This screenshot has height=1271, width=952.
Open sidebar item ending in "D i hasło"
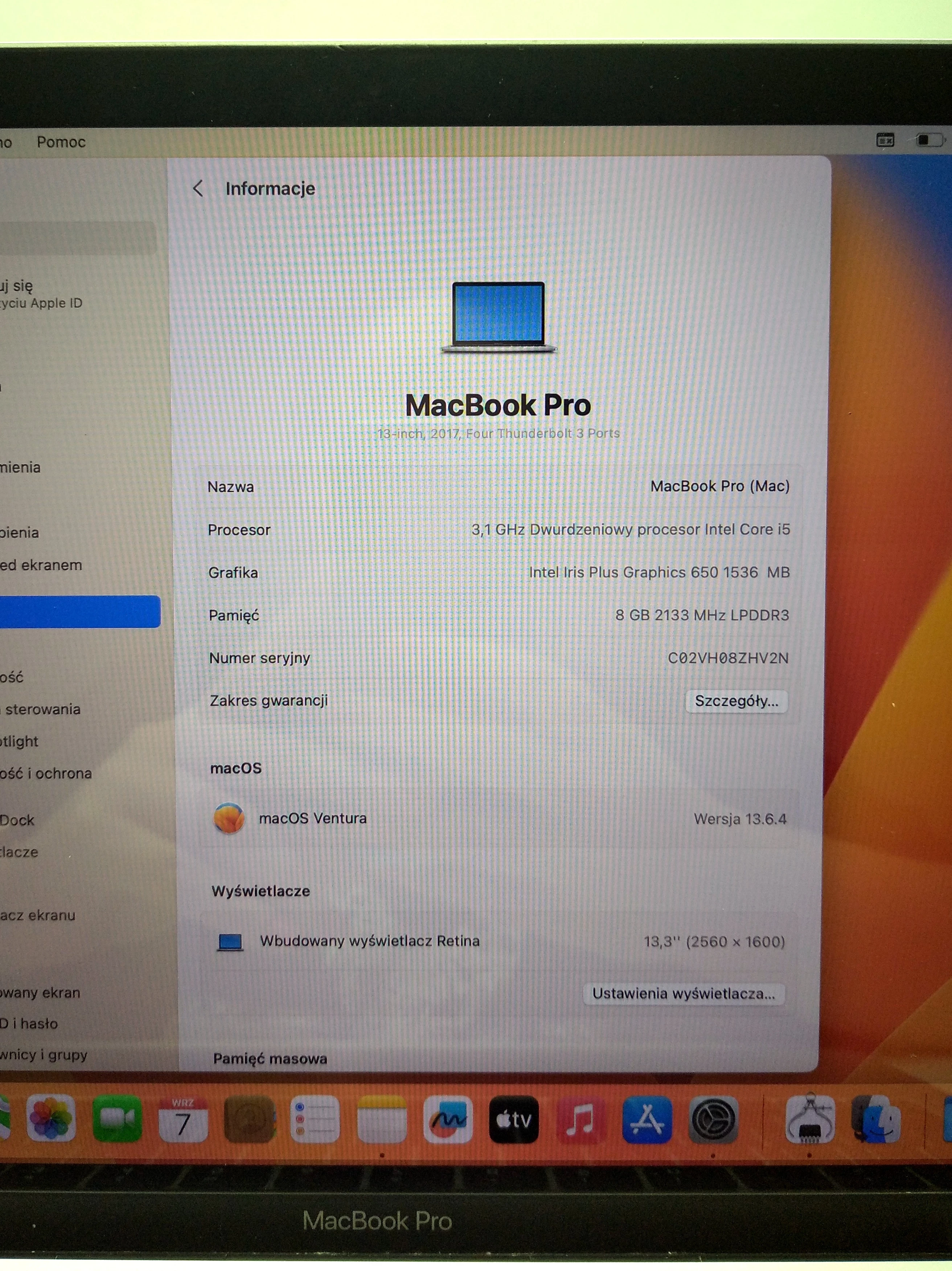click(x=29, y=1024)
